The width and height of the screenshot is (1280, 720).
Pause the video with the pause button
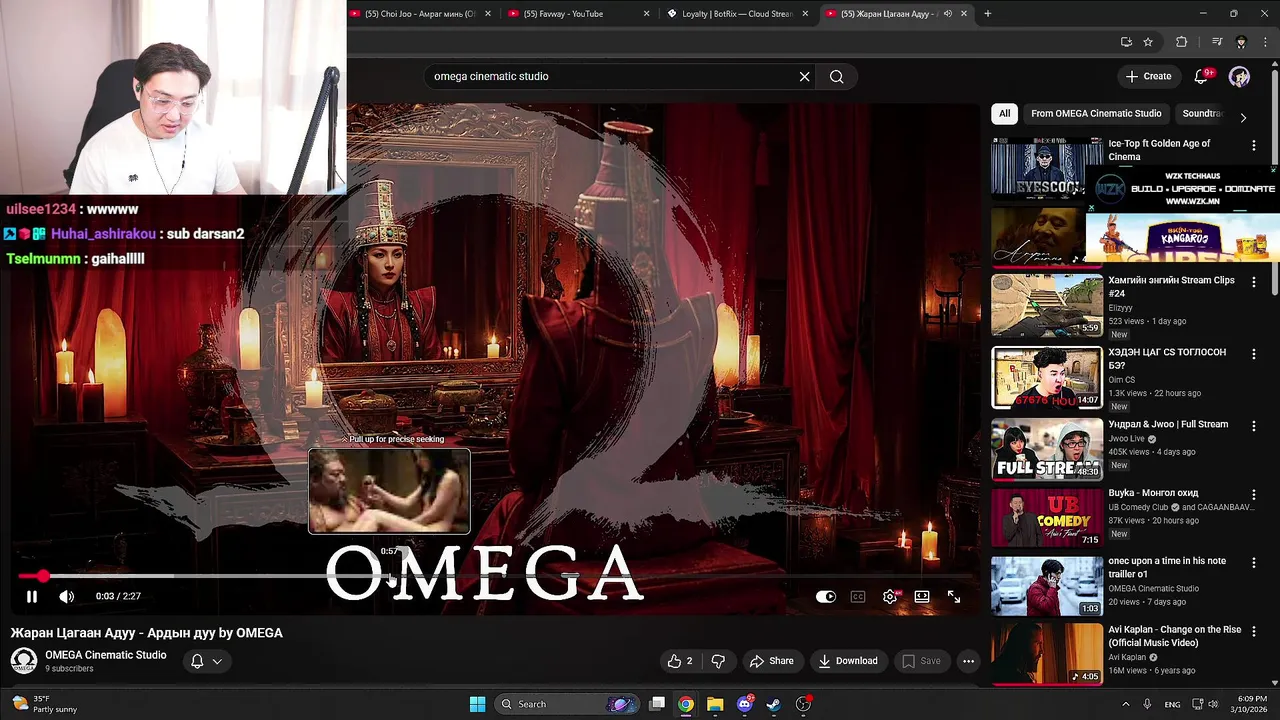(31, 596)
